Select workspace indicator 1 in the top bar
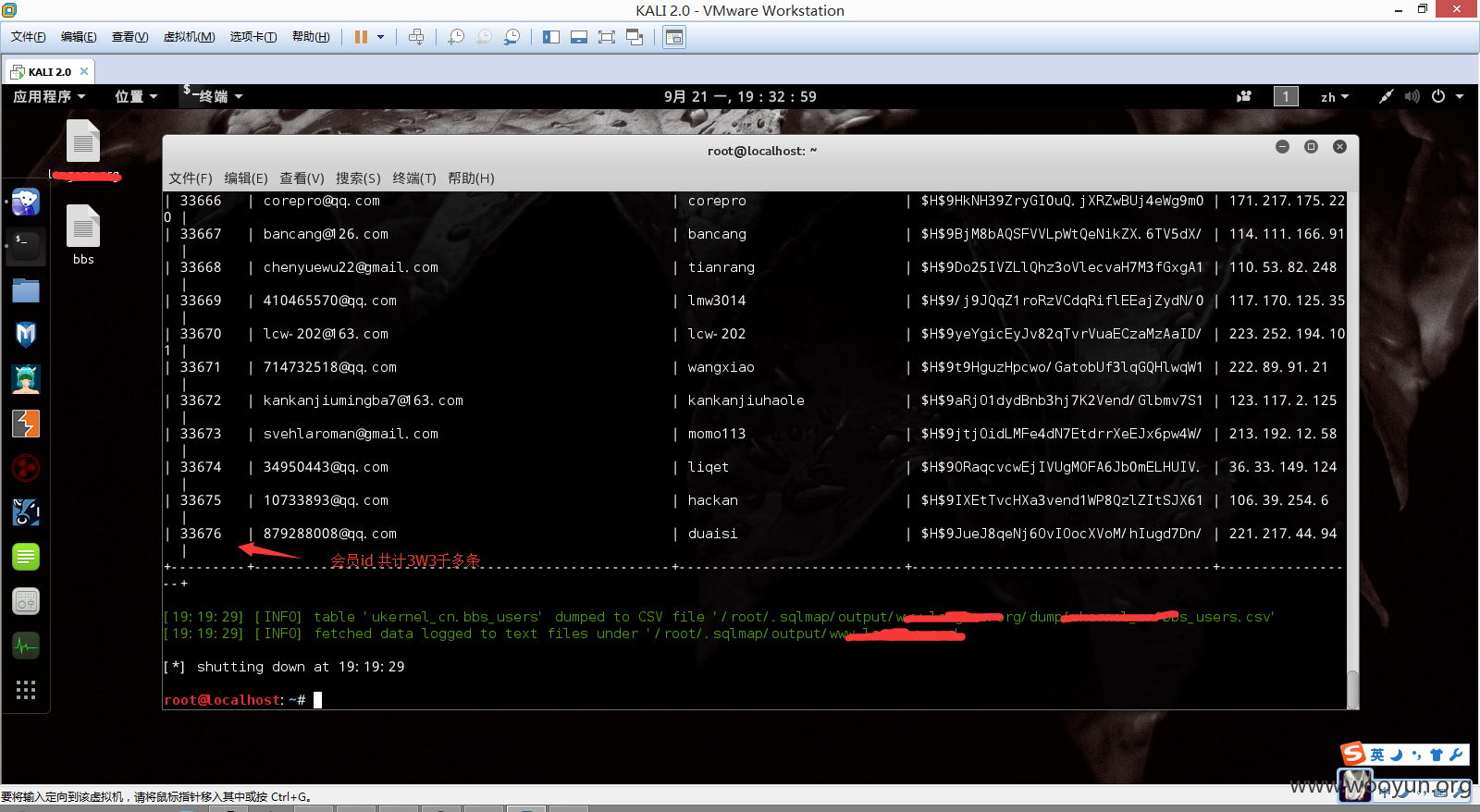Image resolution: width=1480 pixels, height=812 pixels. point(1286,96)
